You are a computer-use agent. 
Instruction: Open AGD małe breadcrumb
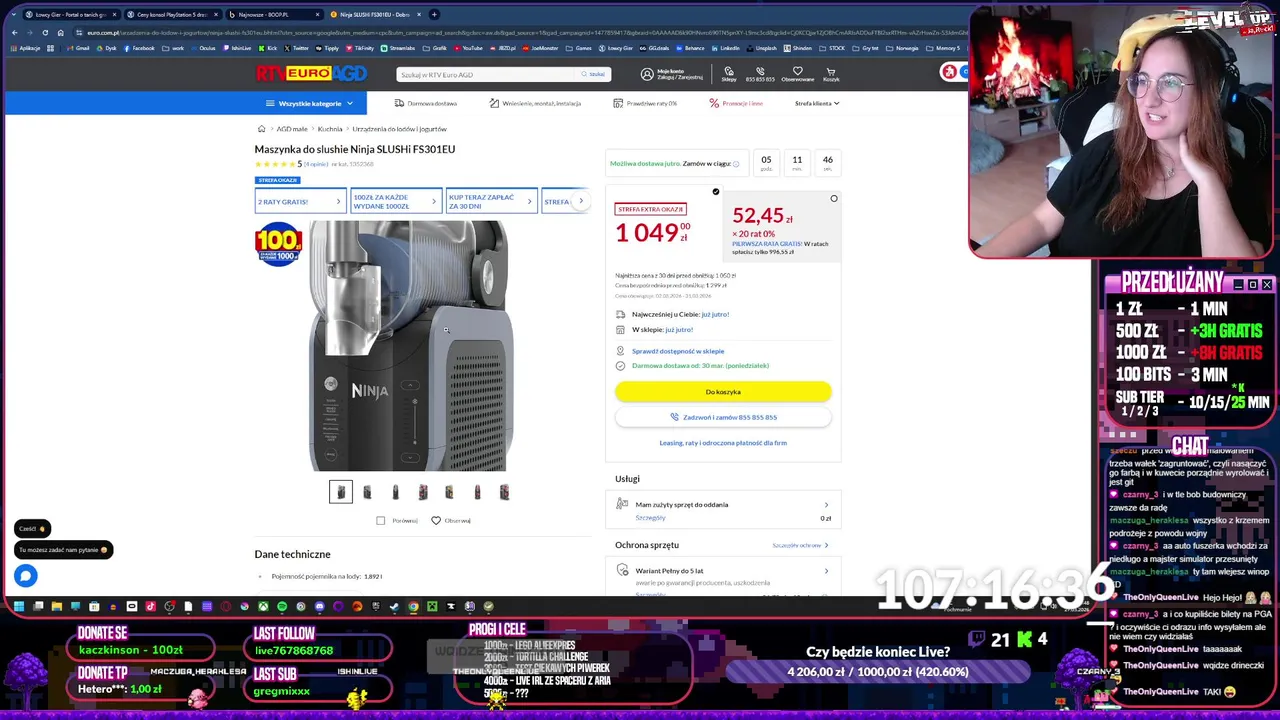[x=292, y=129]
